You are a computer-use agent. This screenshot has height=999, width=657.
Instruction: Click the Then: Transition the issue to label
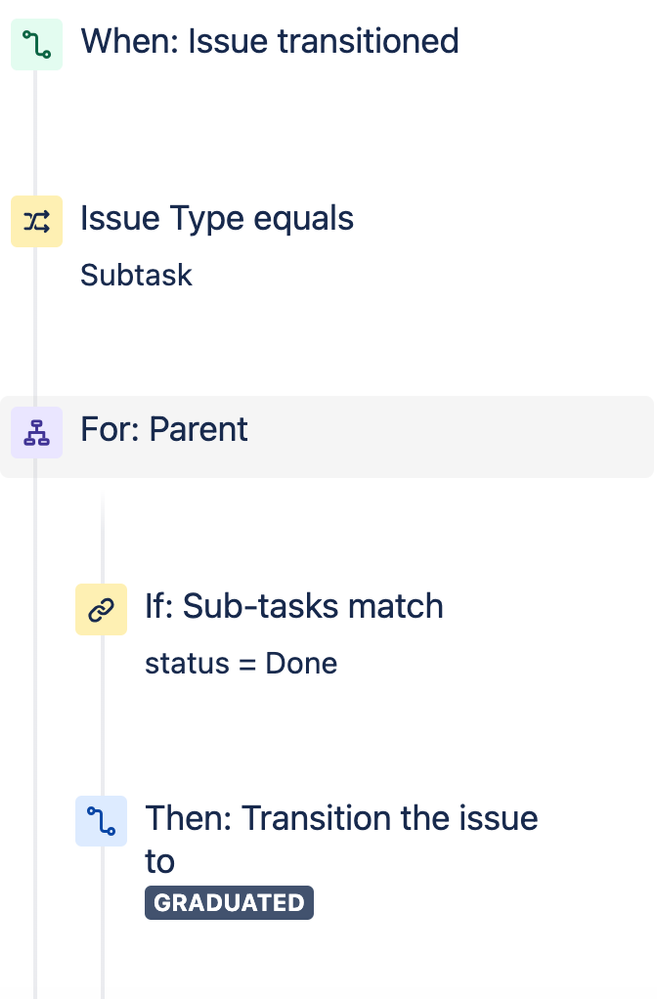tap(341, 839)
